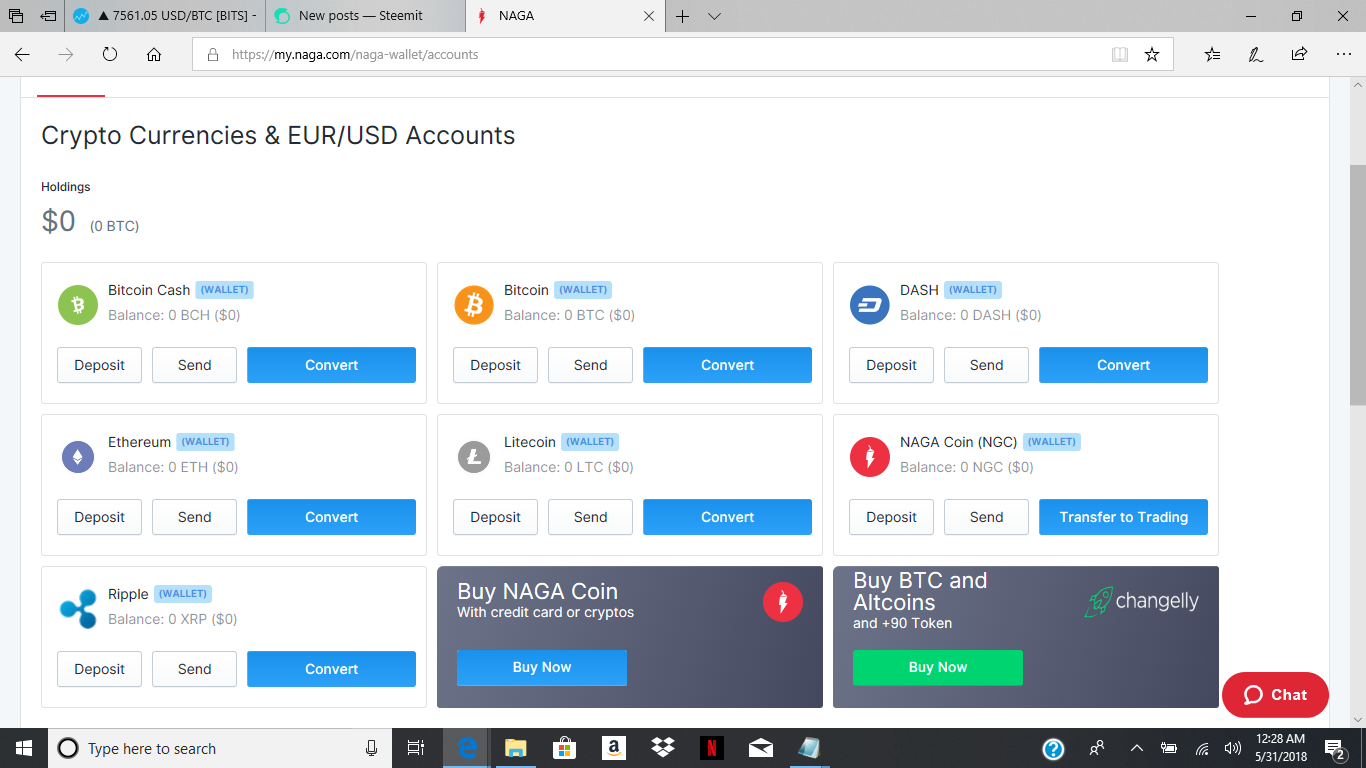Open Dropbox from taskbar

coord(662,748)
